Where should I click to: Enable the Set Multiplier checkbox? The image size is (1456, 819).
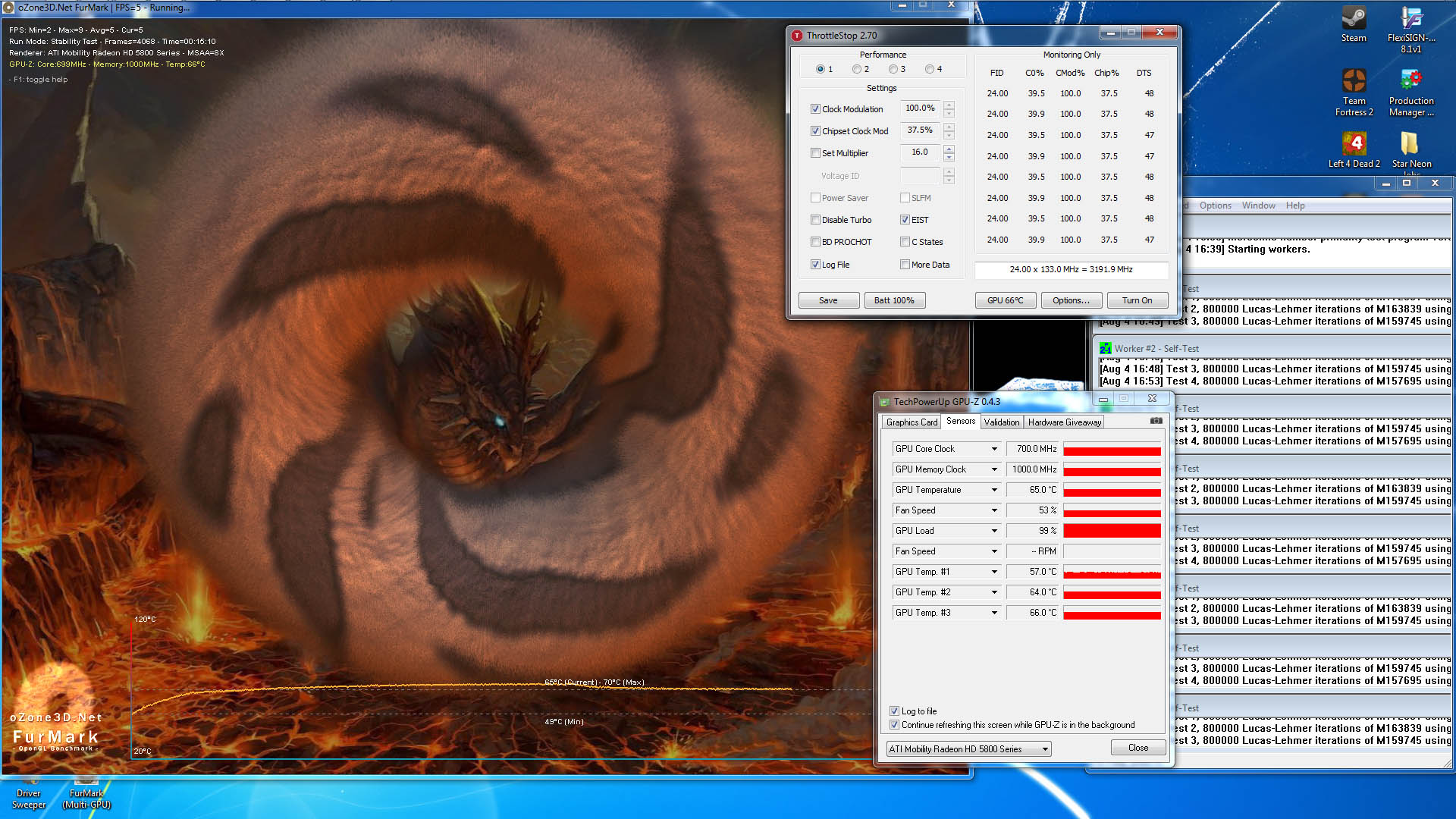click(x=815, y=153)
